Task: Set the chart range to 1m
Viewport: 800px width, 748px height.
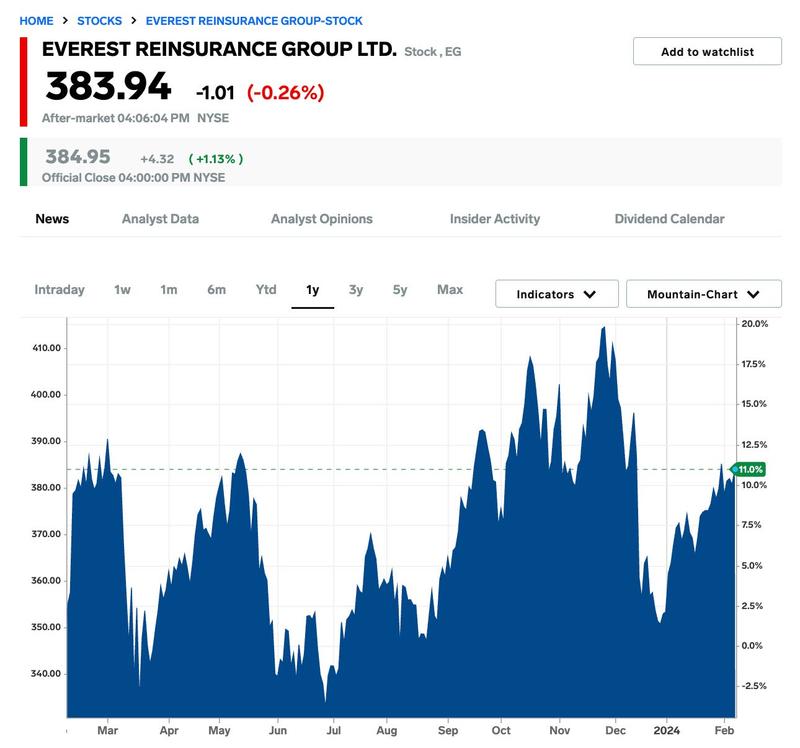Action: (169, 290)
